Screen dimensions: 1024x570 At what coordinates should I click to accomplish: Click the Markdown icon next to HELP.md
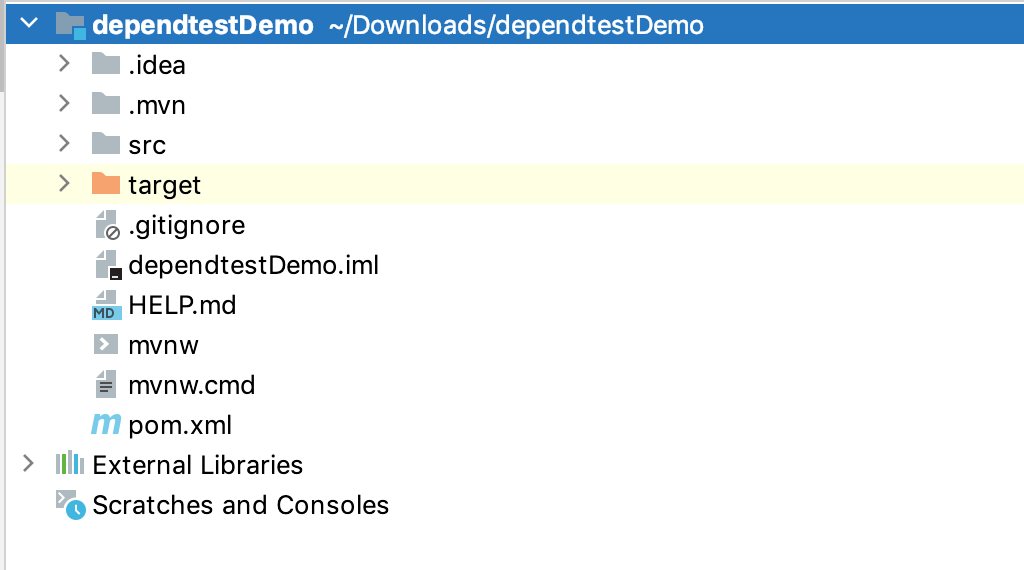[x=106, y=305]
